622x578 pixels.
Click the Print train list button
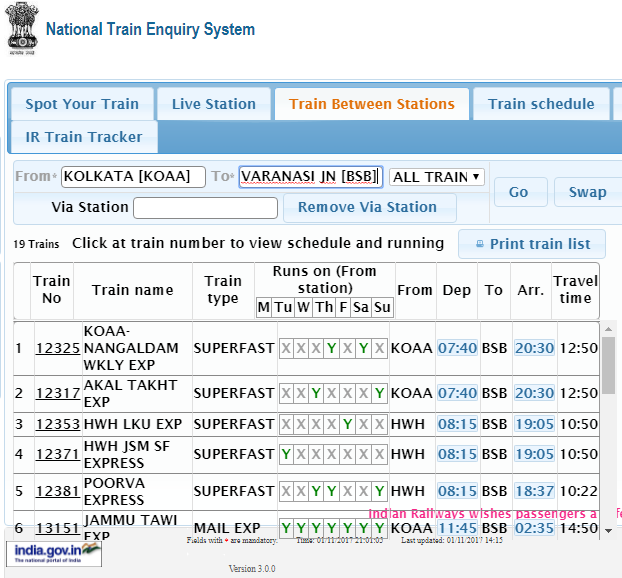tap(532, 244)
